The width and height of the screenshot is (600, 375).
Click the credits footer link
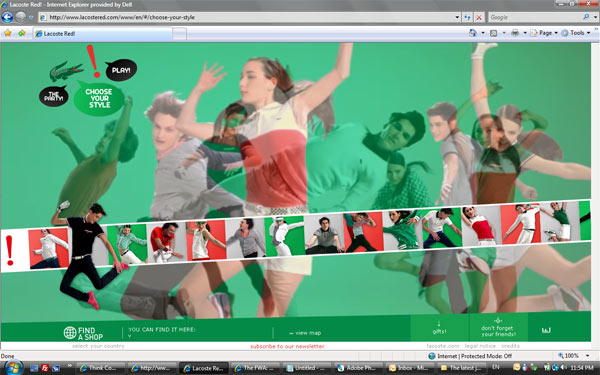(510, 346)
